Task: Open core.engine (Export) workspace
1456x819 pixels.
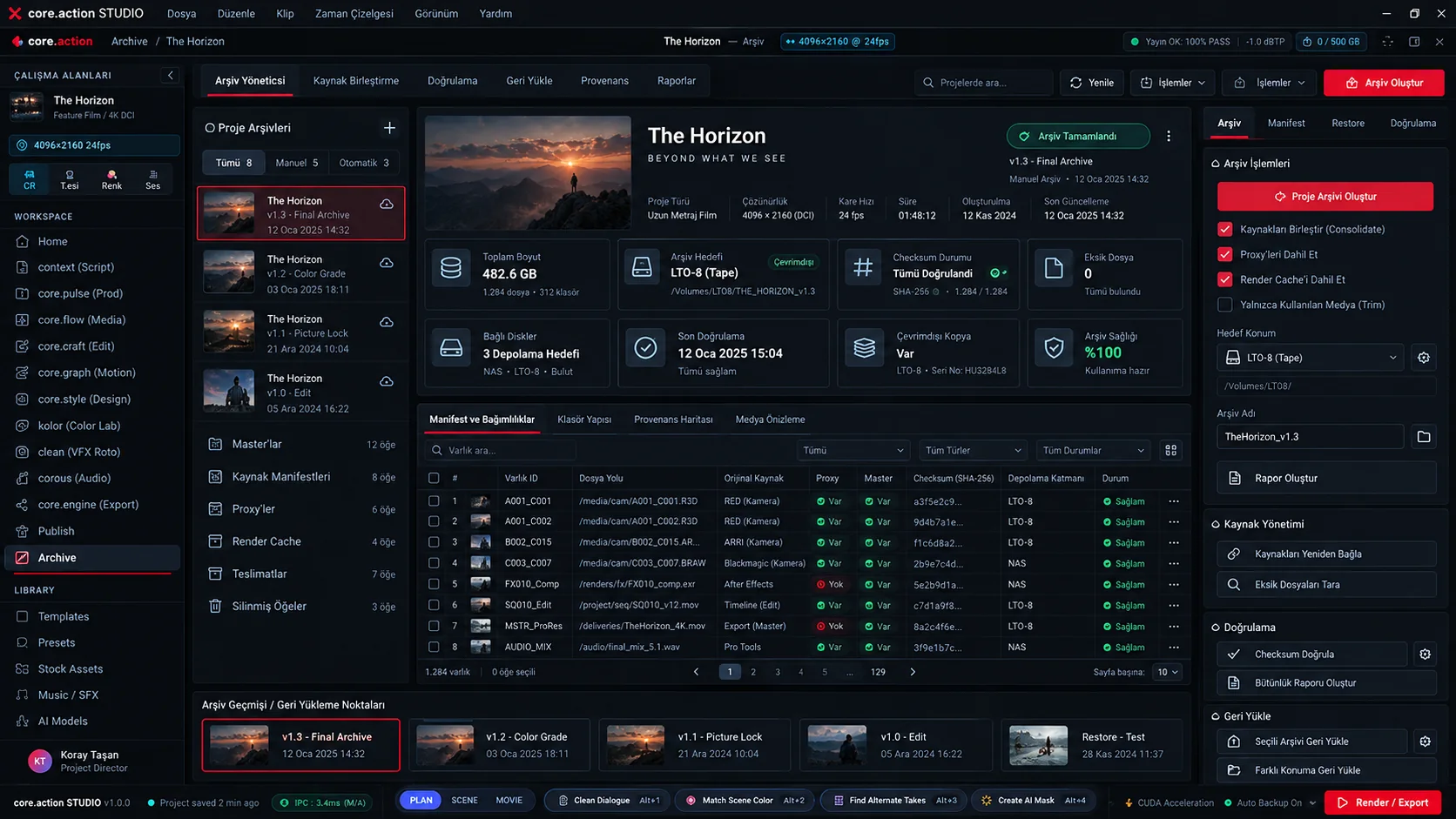Action: [x=87, y=505]
